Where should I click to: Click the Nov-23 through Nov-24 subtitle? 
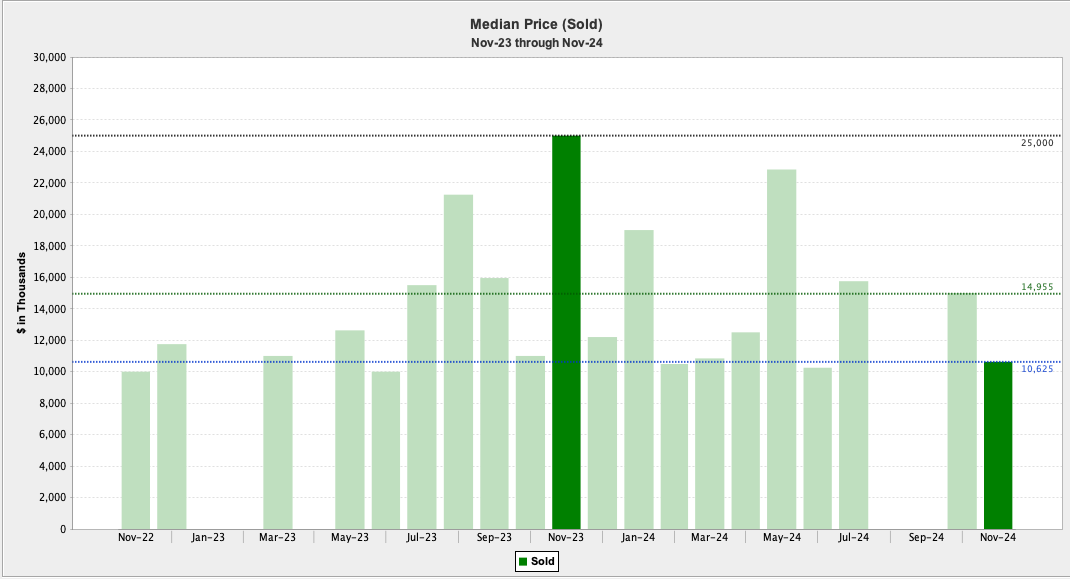(536, 43)
